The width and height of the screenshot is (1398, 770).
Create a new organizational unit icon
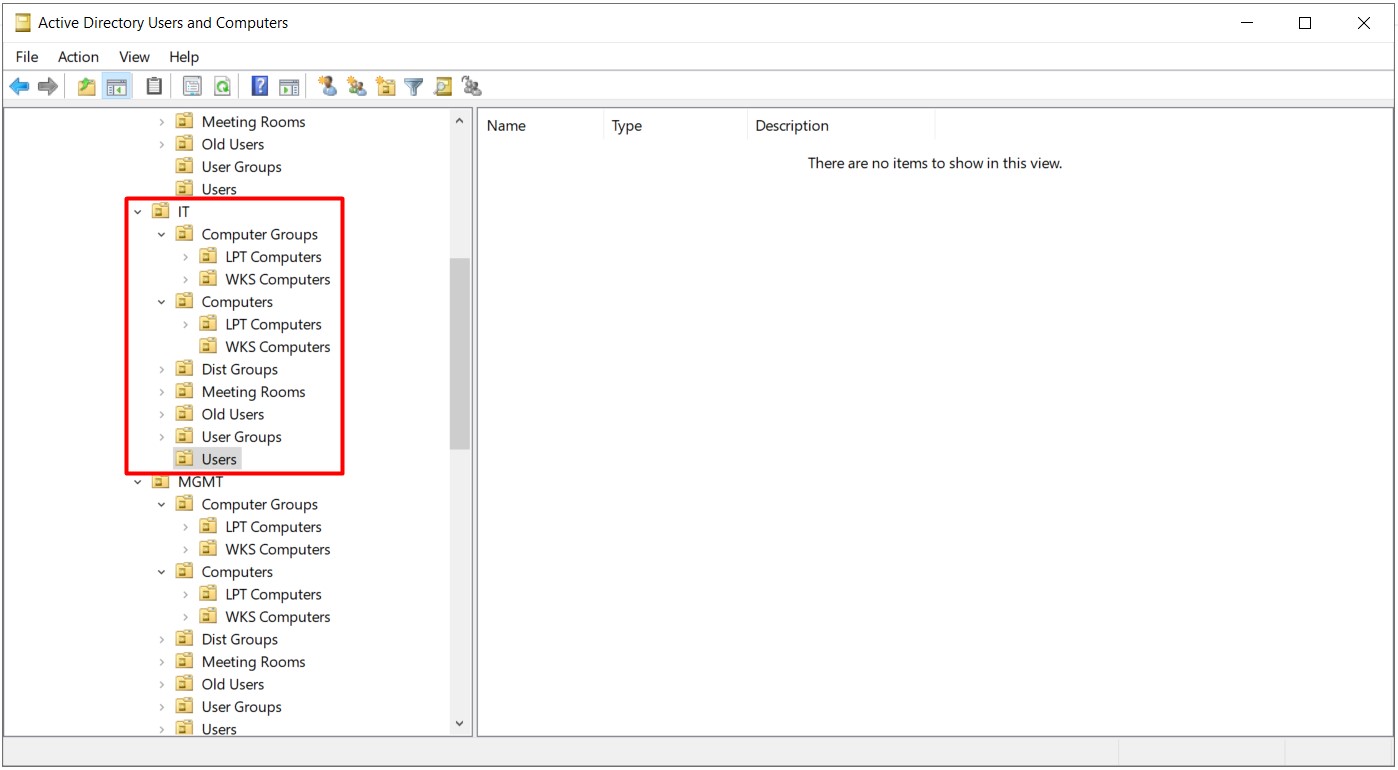pyautogui.click(x=386, y=87)
